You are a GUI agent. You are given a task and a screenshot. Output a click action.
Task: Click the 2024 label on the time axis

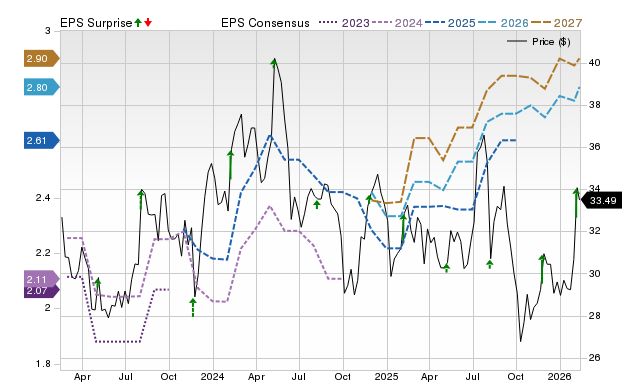[213, 376]
